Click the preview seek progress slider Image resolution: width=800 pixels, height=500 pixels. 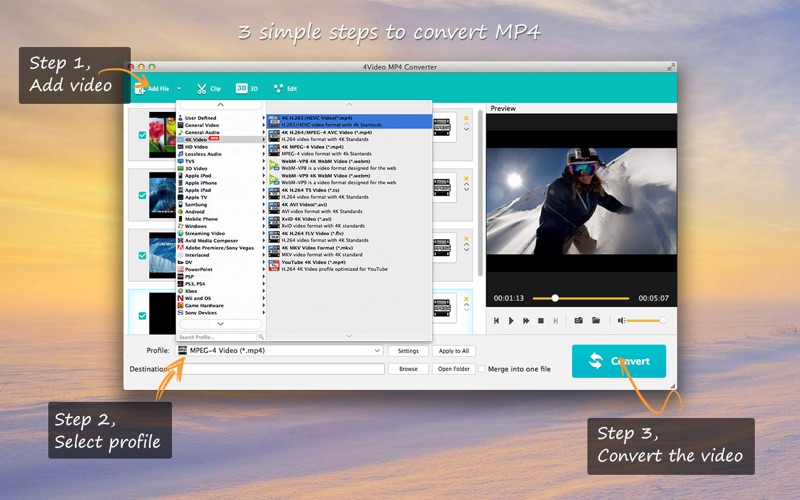tap(581, 298)
